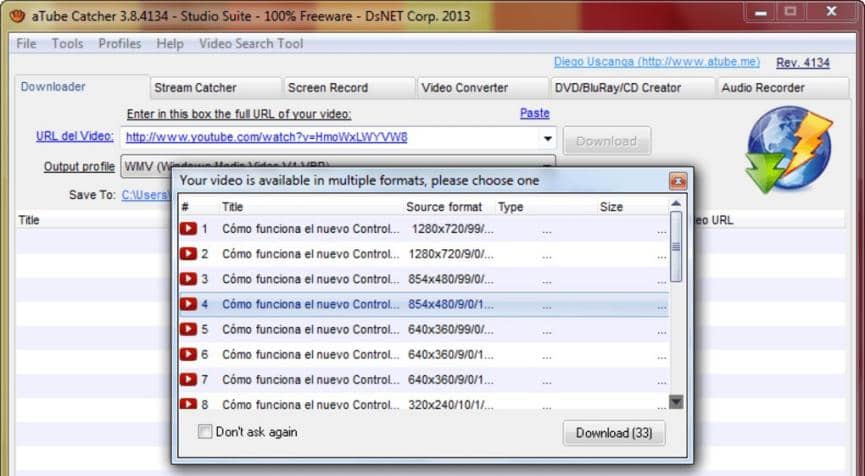Open the Tools menu
Screen dimensions: 865x476
(x=67, y=44)
